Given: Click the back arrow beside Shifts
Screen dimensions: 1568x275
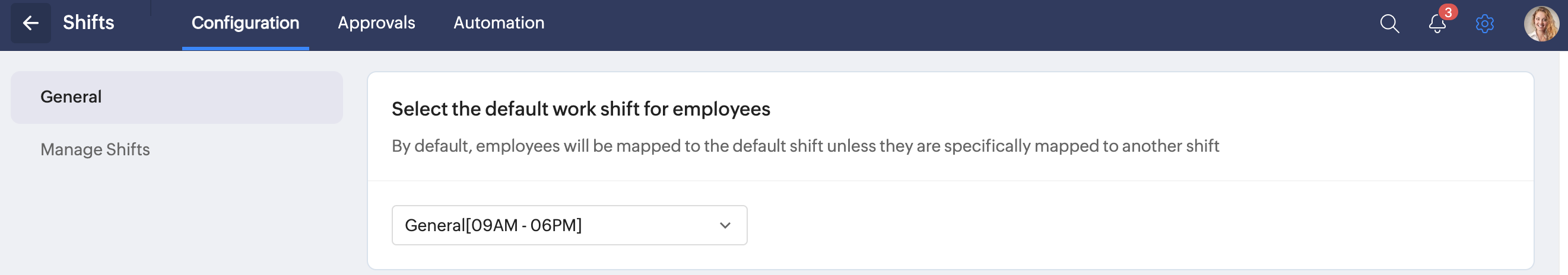Looking at the screenshot, I should (30, 23).
